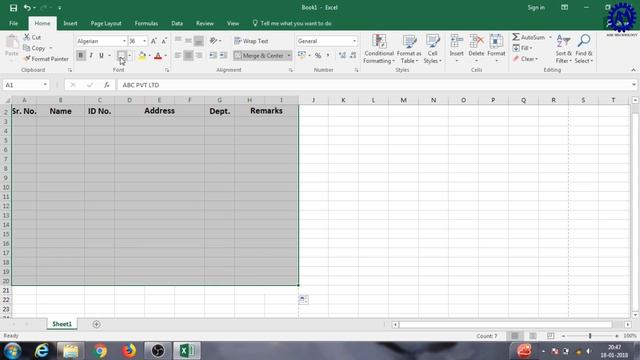Image resolution: width=640 pixels, height=360 pixels.
Task: Copy the selected cells
Action: pyautogui.click(x=35, y=48)
